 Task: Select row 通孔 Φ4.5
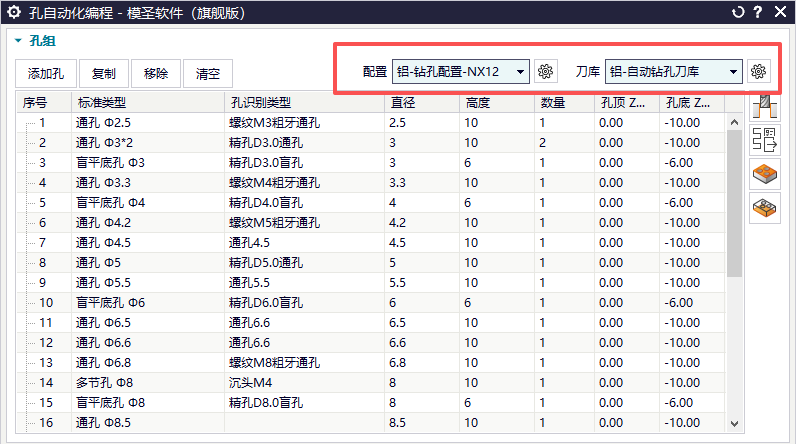[371, 243]
